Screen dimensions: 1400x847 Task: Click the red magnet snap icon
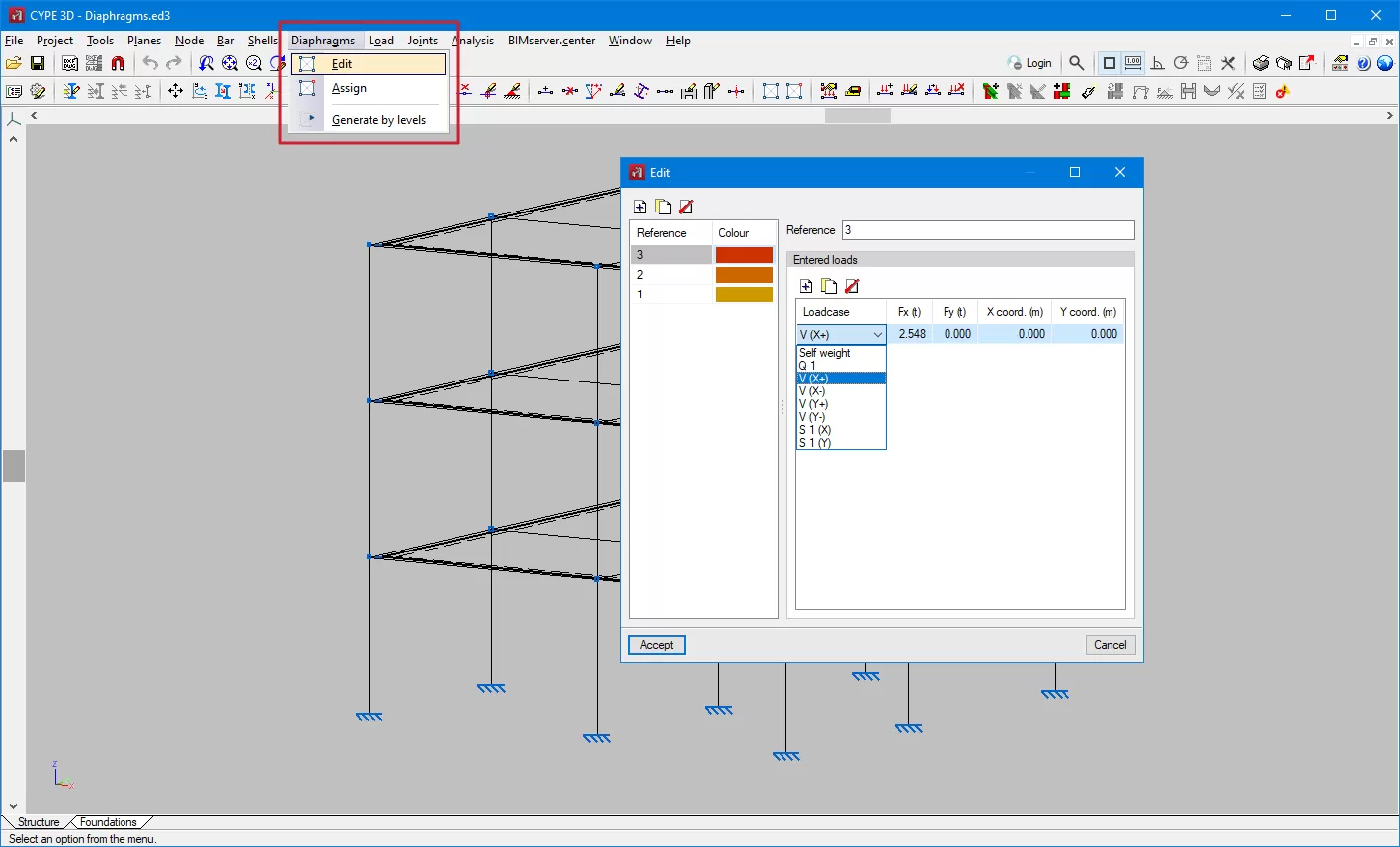(x=118, y=64)
